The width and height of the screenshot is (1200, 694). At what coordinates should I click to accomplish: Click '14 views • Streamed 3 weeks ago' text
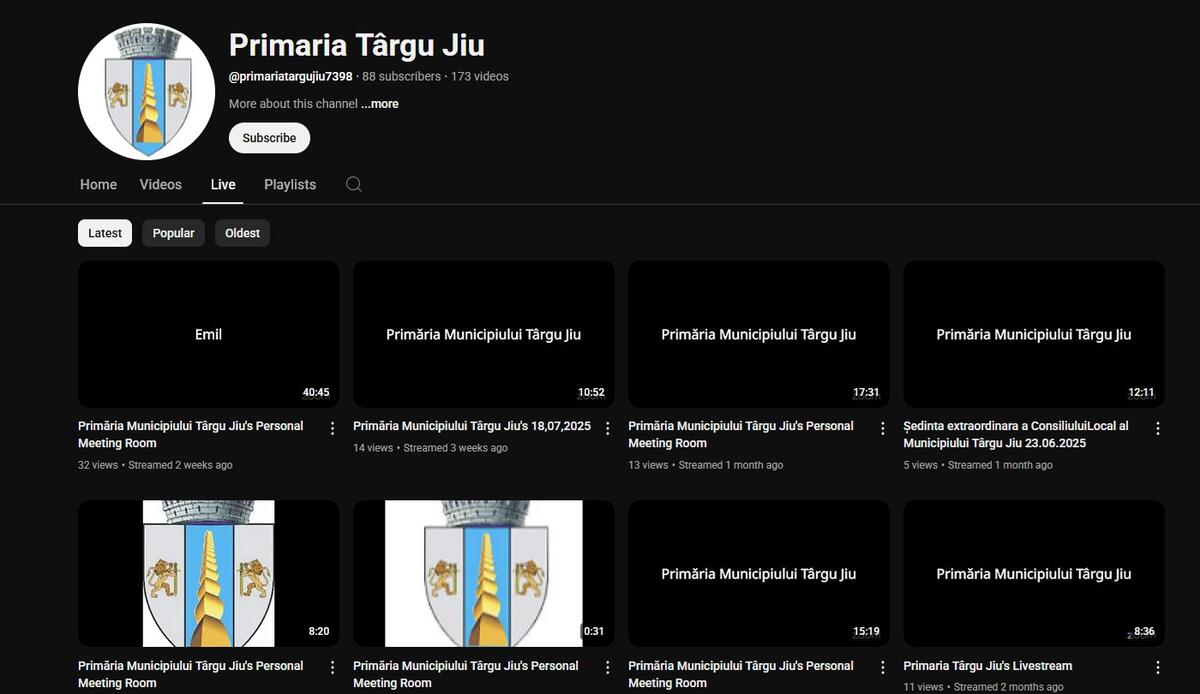tap(430, 448)
